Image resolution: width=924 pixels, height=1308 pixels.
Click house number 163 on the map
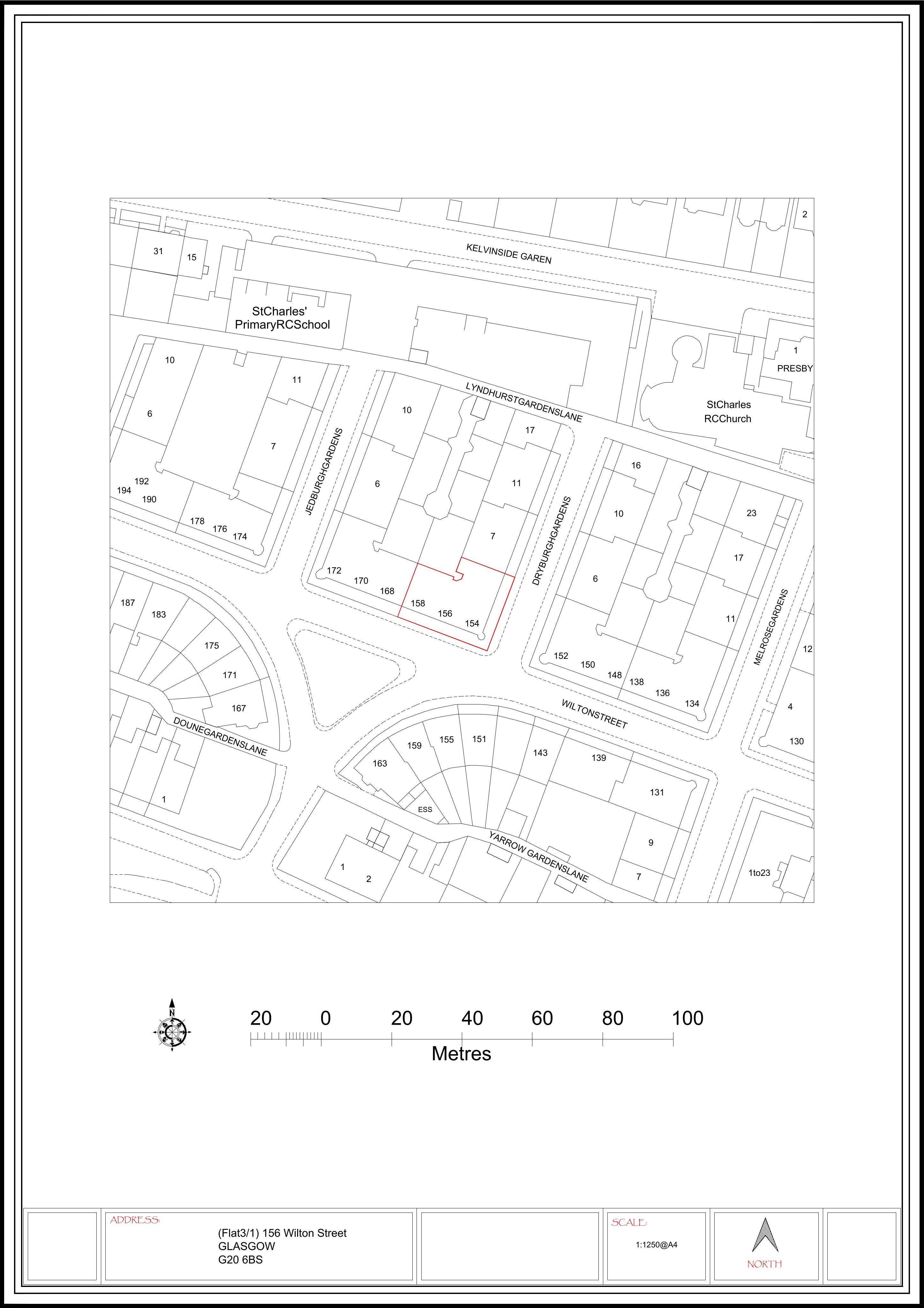tap(380, 763)
